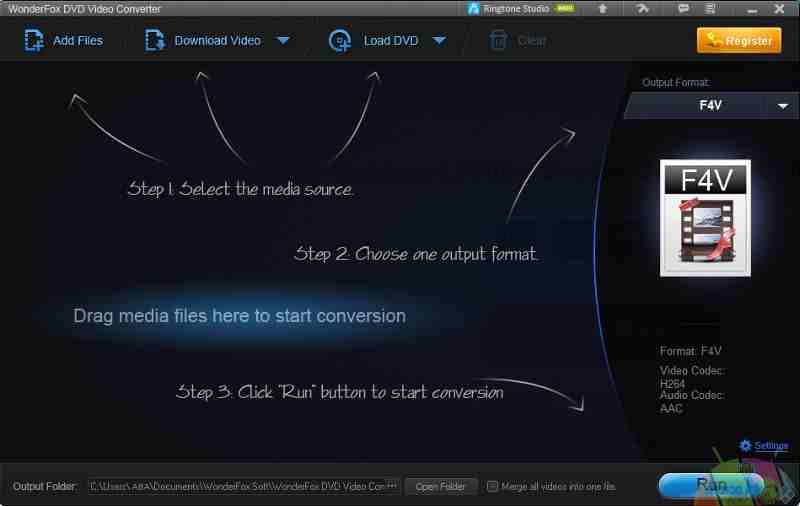The image size is (800, 506).
Task: Open the Settings link
Action: pyautogui.click(x=771, y=446)
